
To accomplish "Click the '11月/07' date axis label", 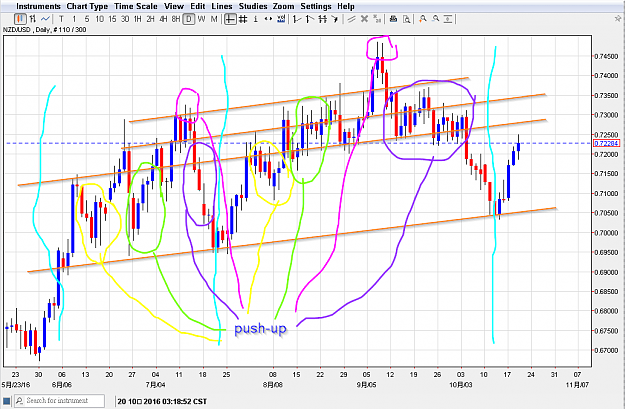I will tap(578, 385).
